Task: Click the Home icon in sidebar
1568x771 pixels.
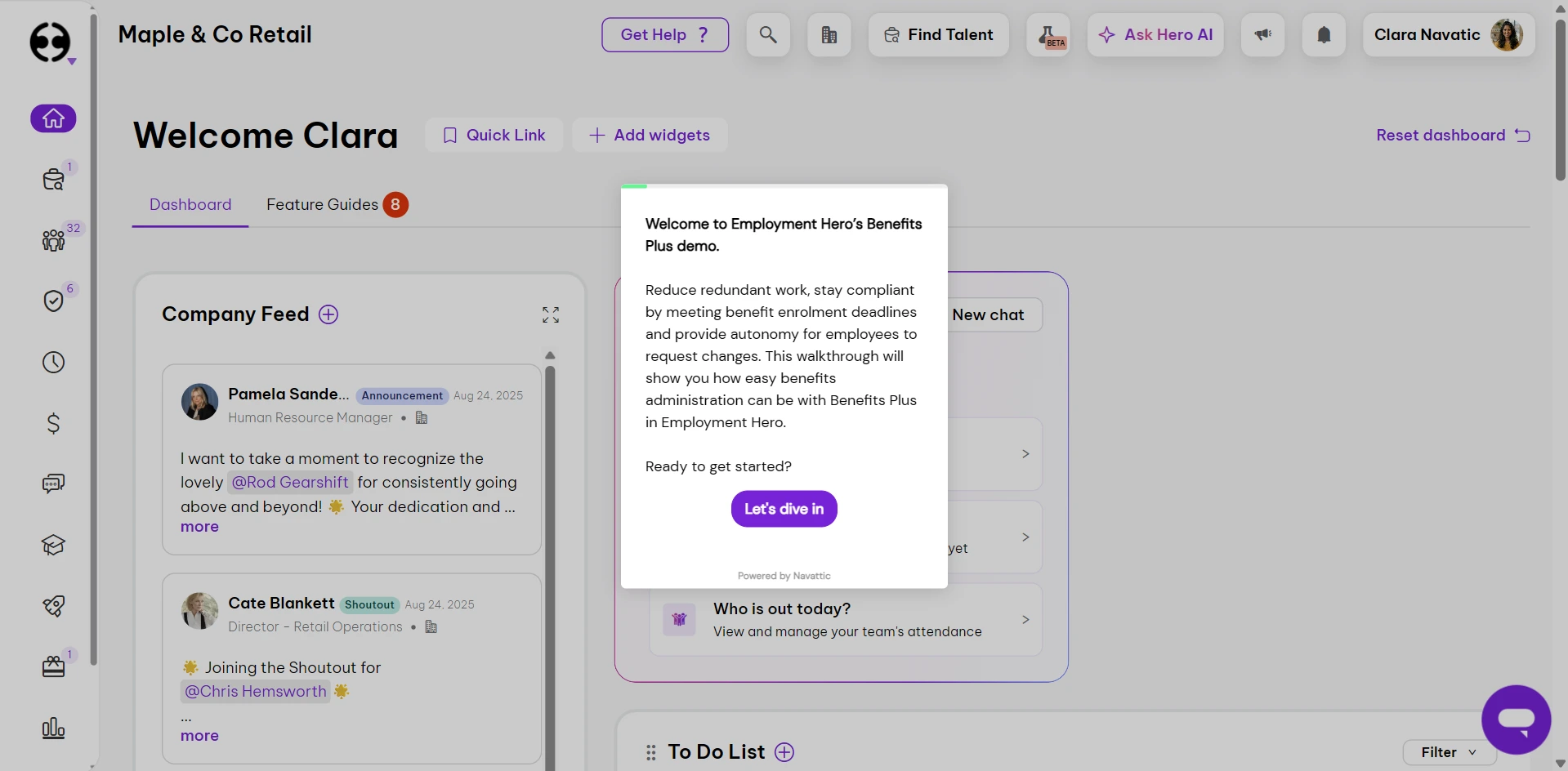Action: [53, 118]
